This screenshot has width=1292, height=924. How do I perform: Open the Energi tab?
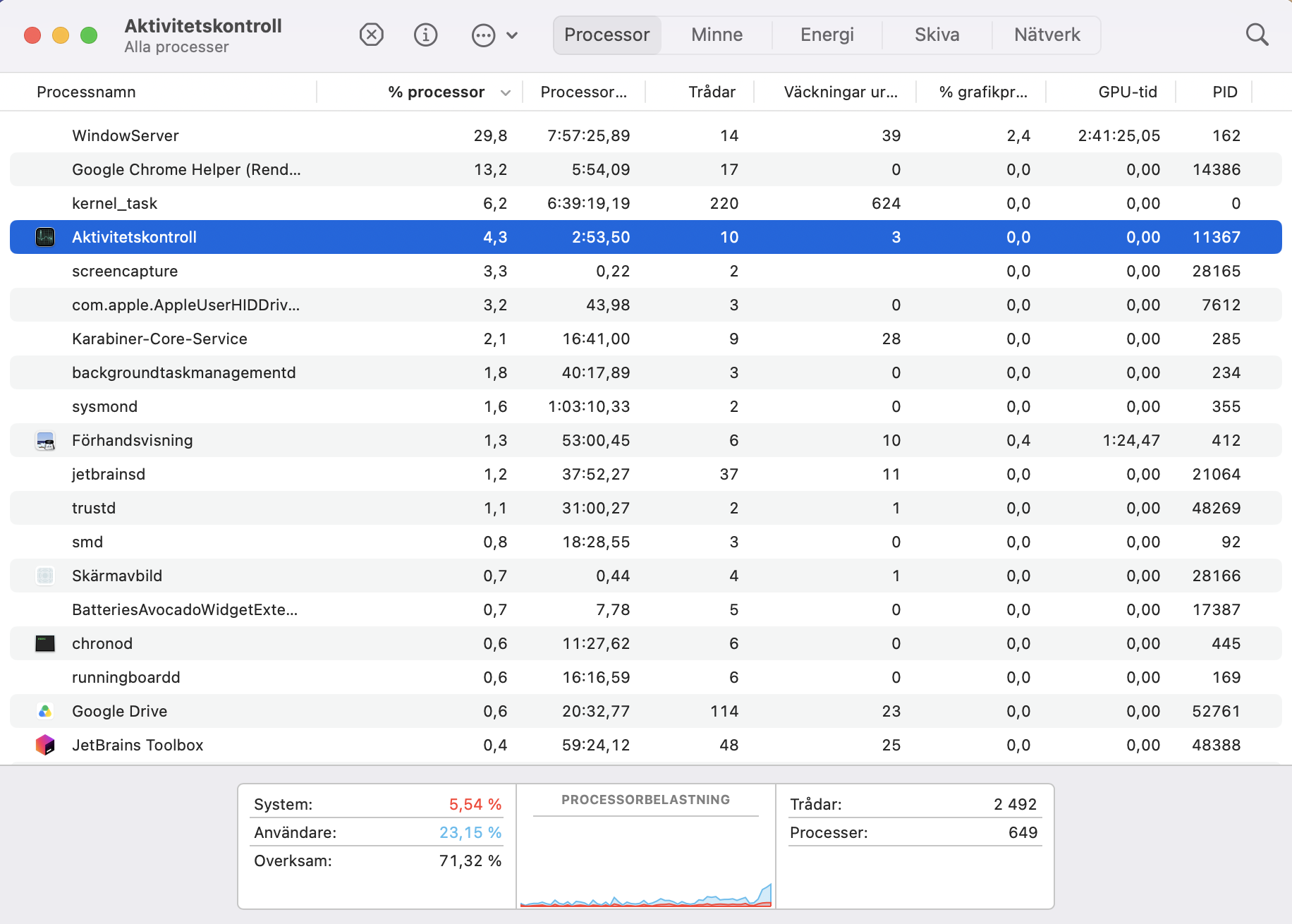[x=827, y=35]
